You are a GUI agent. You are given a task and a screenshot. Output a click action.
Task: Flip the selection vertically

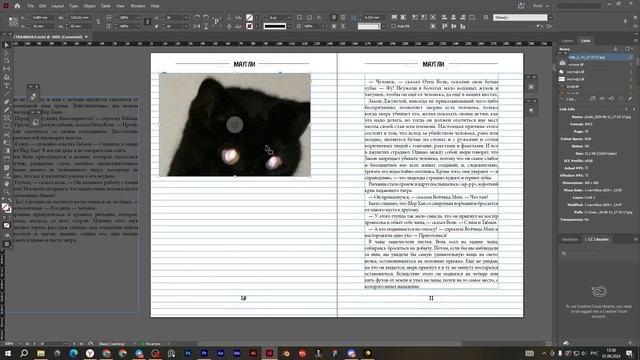point(206,26)
